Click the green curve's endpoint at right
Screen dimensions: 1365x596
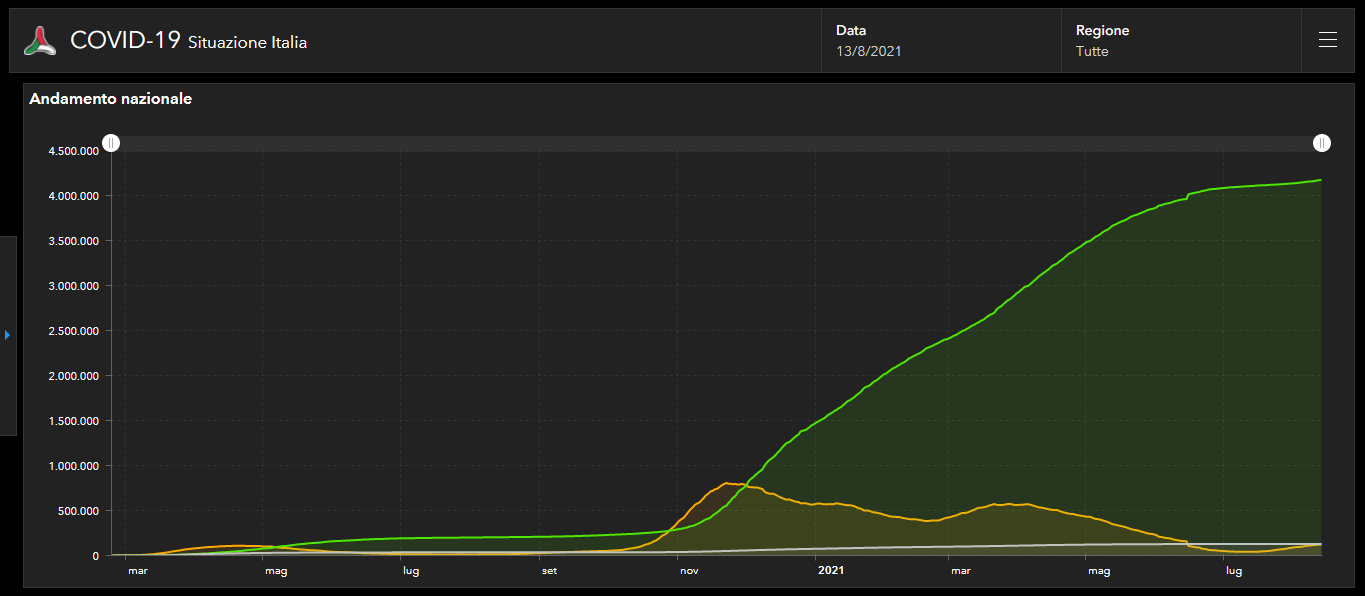pos(1320,180)
